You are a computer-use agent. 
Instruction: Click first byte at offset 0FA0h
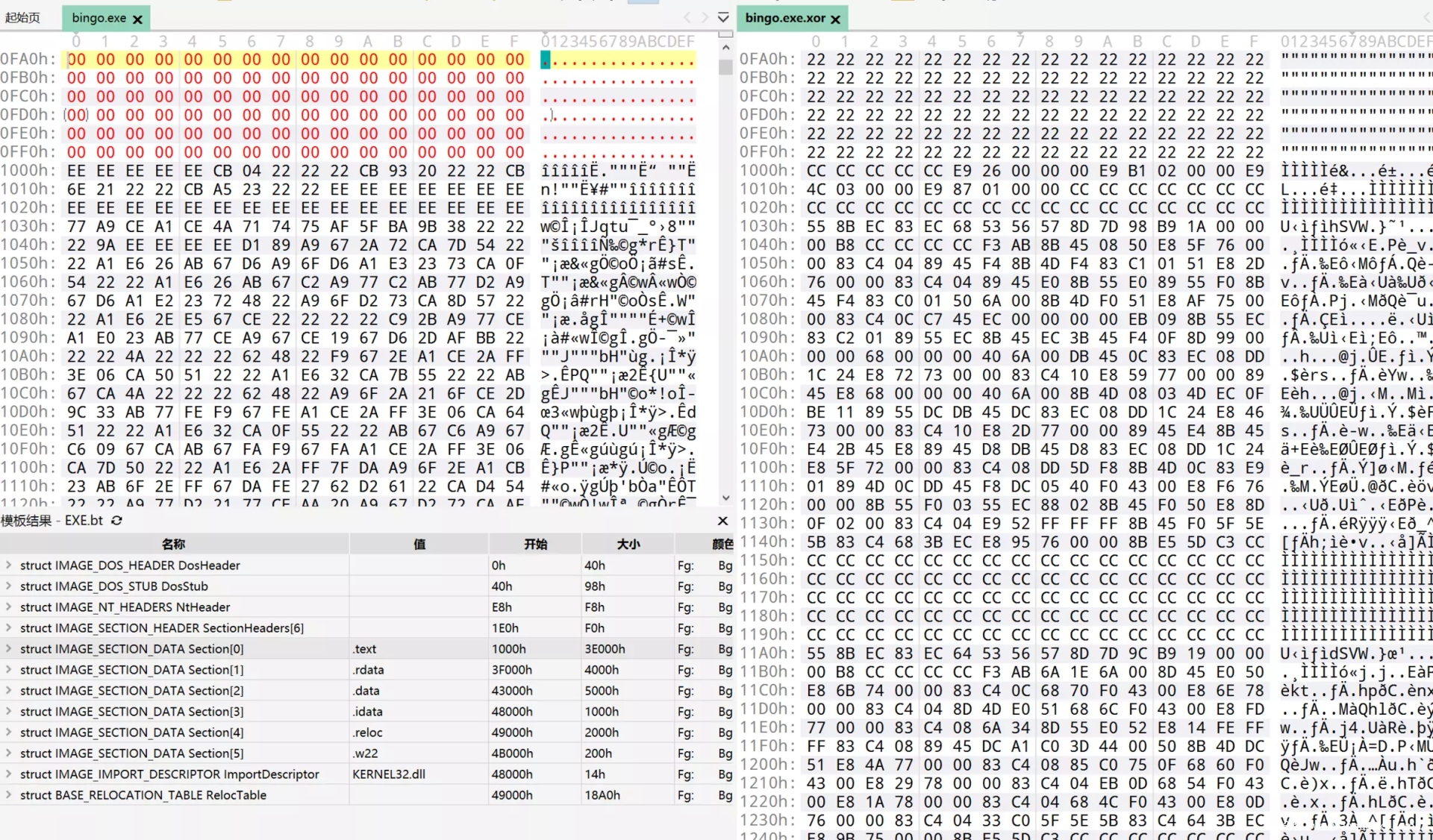(x=76, y=59)
